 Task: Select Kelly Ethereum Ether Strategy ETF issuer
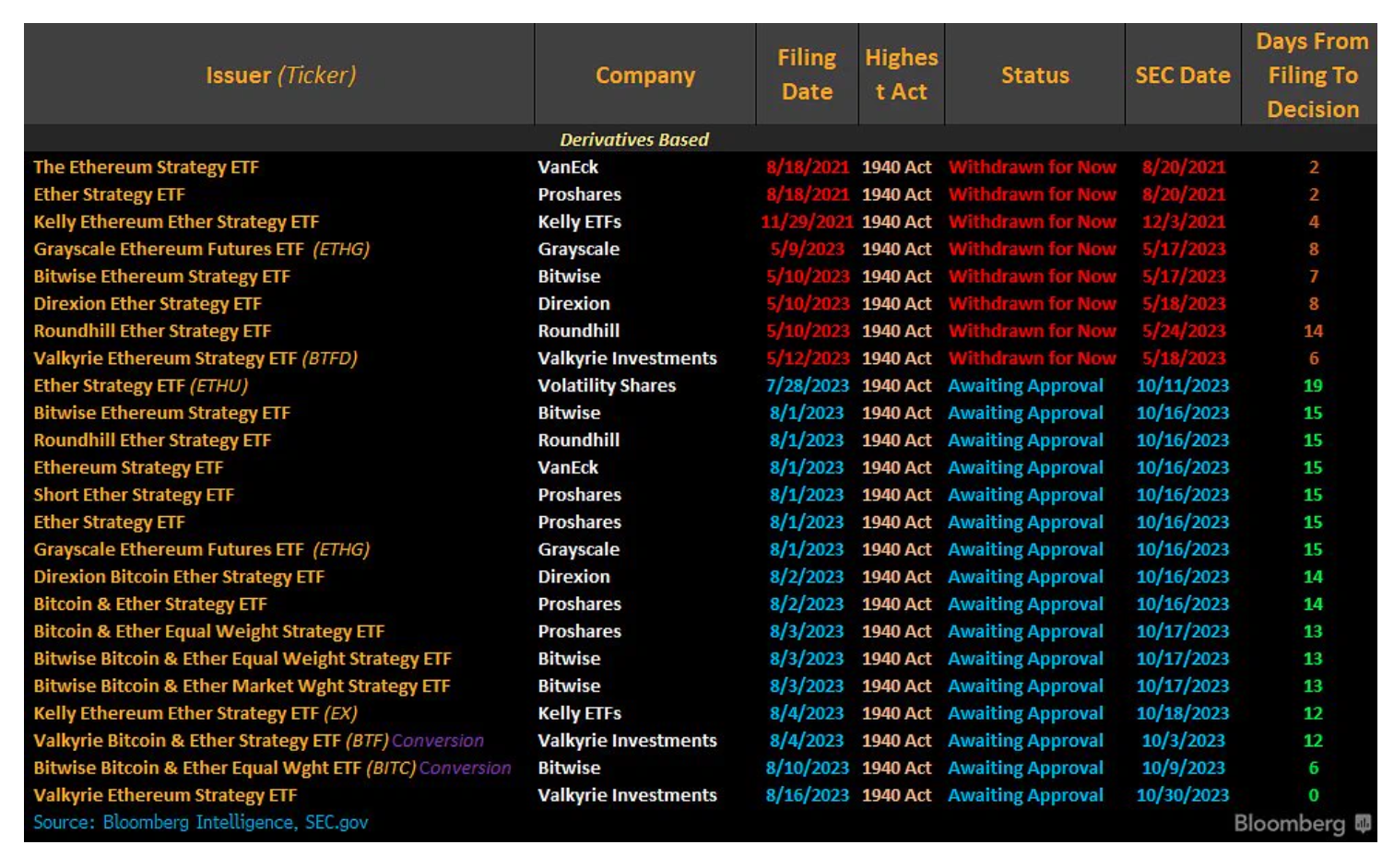click(x=175, y=221)
